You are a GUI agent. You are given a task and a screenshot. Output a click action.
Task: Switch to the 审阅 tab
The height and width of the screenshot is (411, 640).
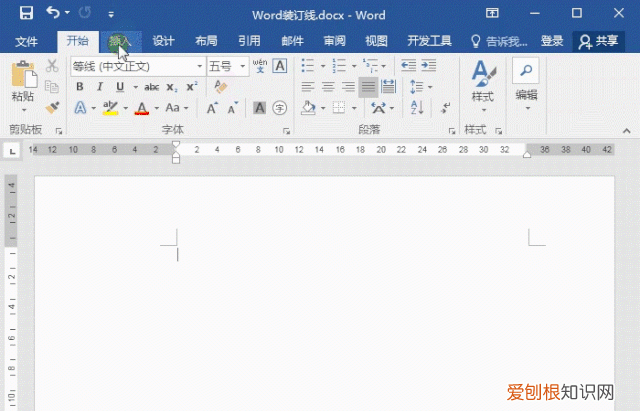click(335, 41)
